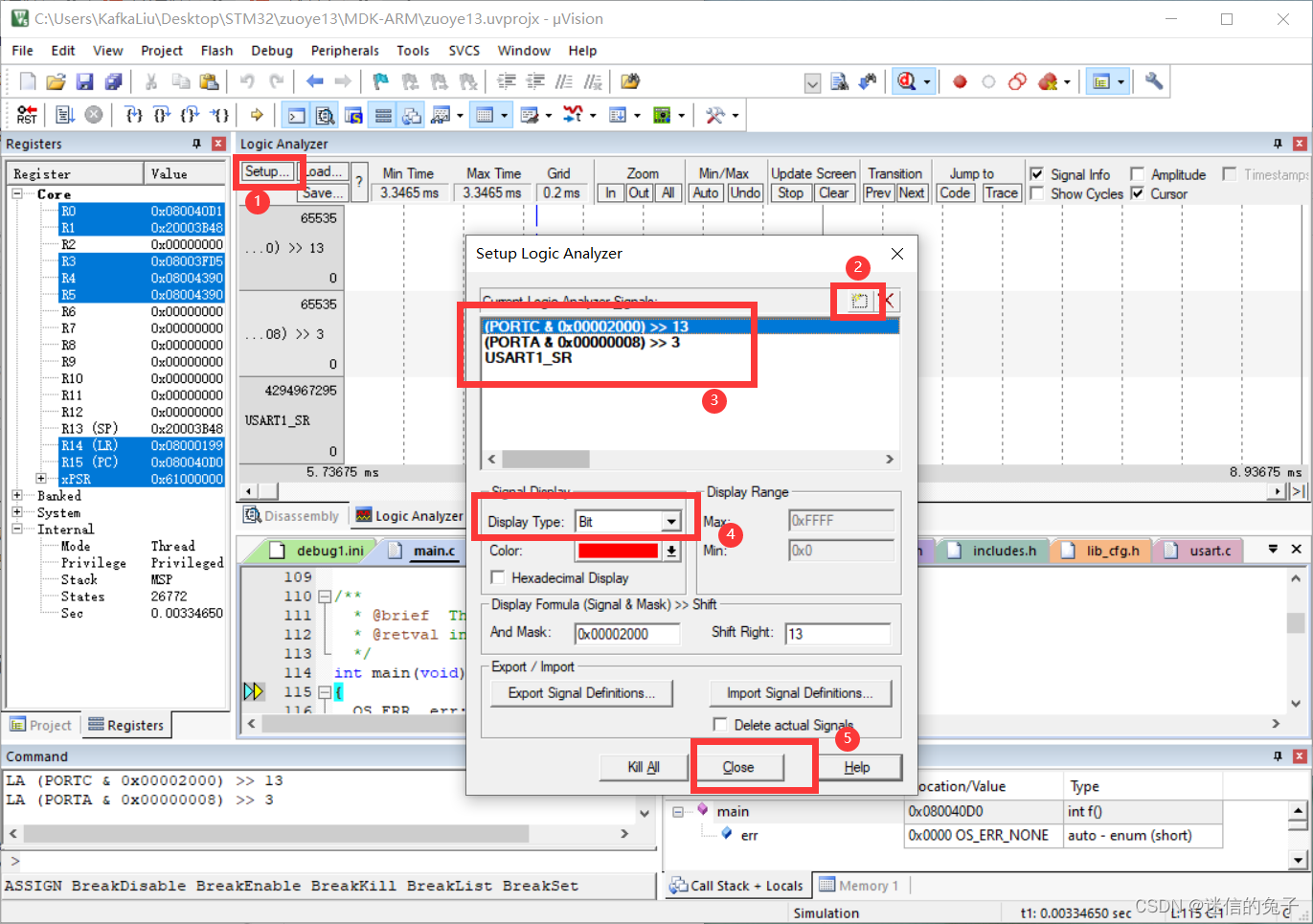Click the Save All icon
The height and width of the screenshot is (924, 1313).
point(113,82)
